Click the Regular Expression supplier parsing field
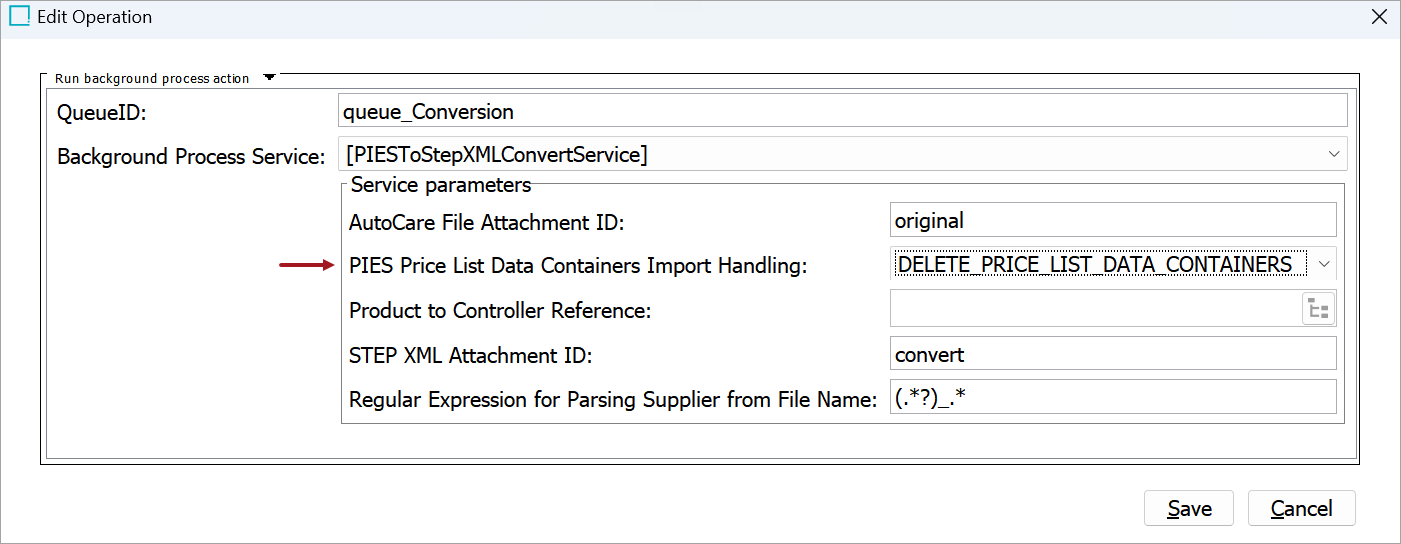Image resolution: width=1401 pixels, height=544 pixels. (1112, 399)
